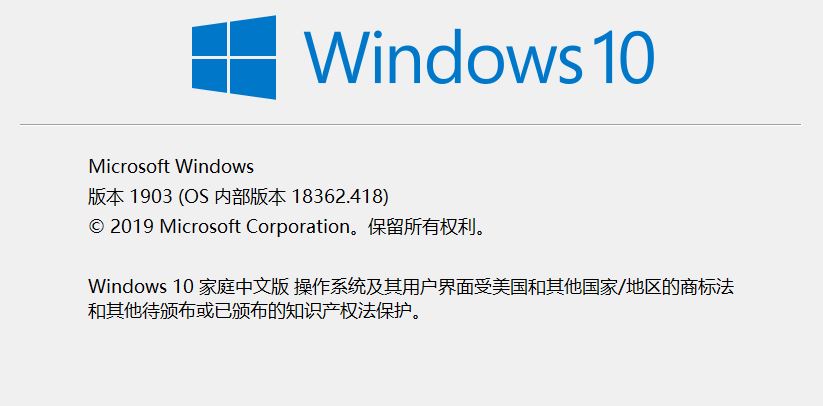Click the horizontal divider line below the banner

pyautogui.click(x=410, y=125)
